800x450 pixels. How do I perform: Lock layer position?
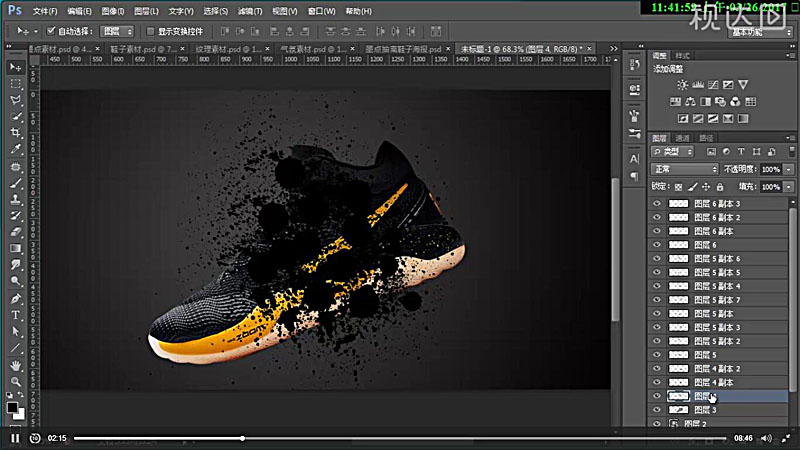706,187
